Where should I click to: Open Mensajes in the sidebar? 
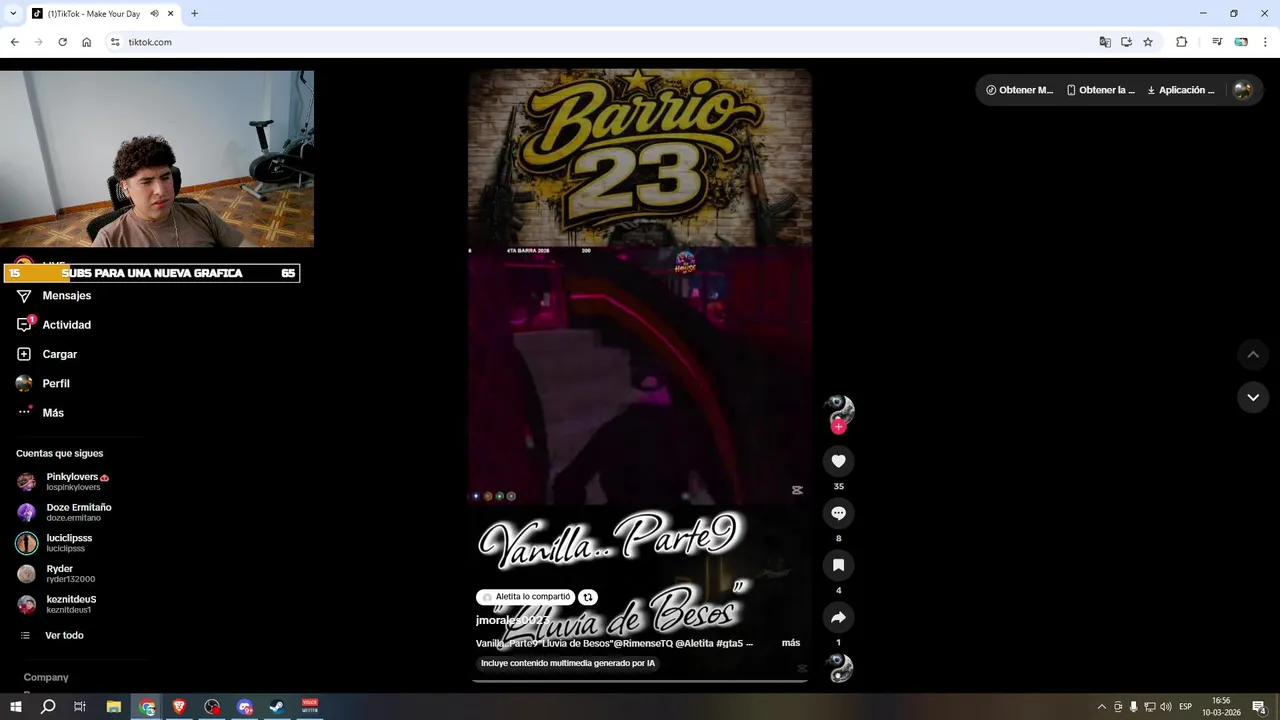pyautogui.click(x=54, y=296)
